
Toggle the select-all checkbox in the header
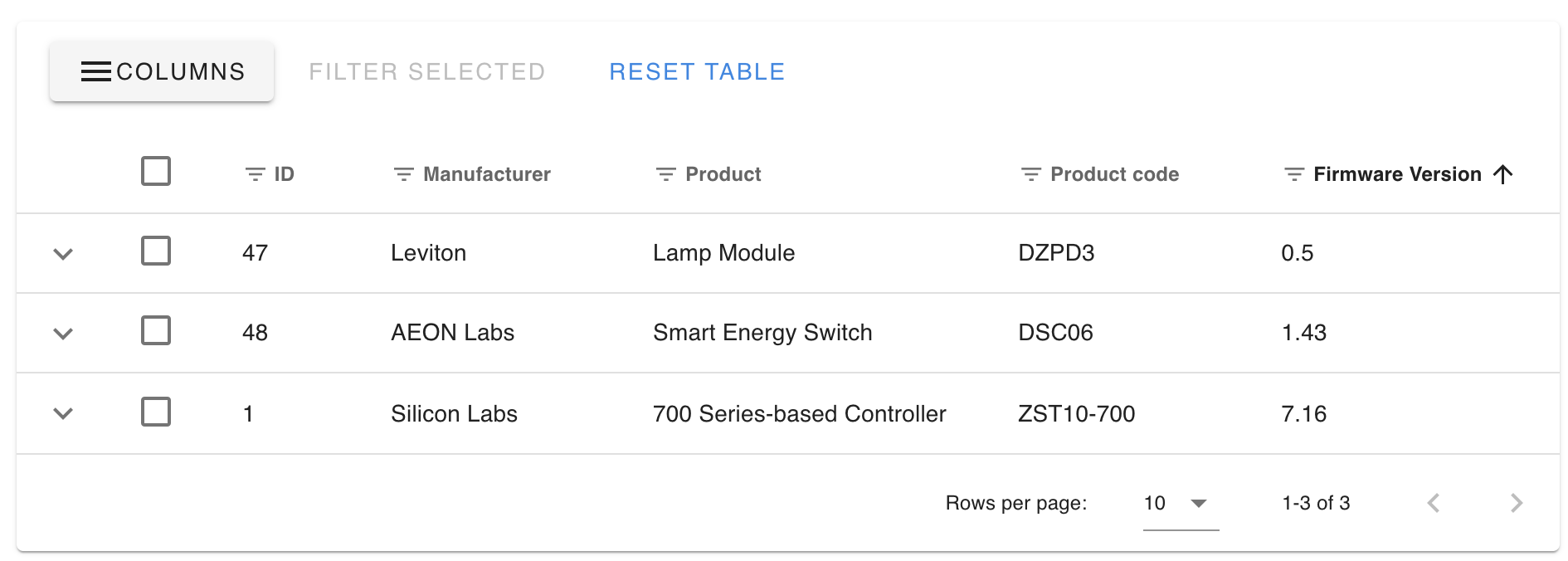click(x=155, y=172)
